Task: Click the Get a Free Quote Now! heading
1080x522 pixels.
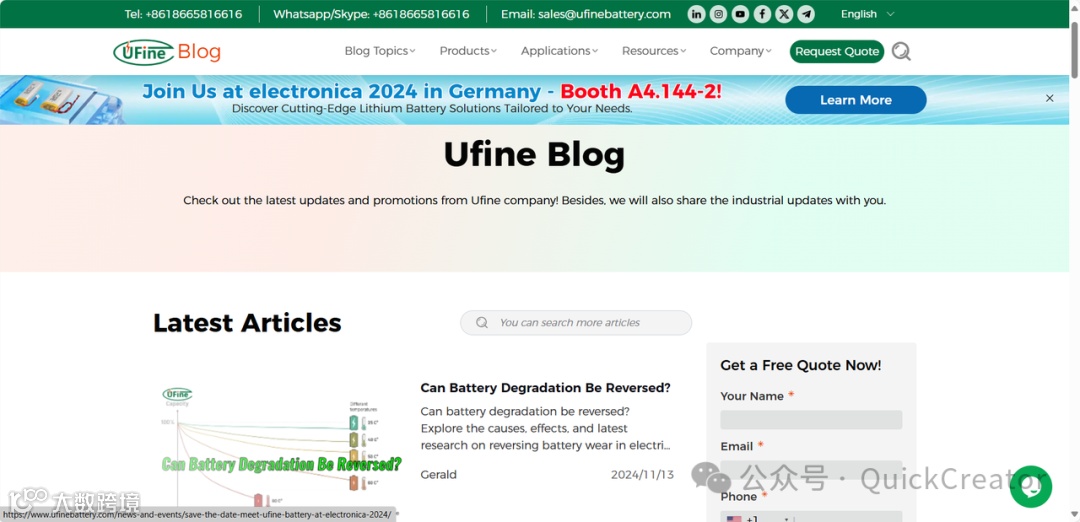Action: click(800, 366)
